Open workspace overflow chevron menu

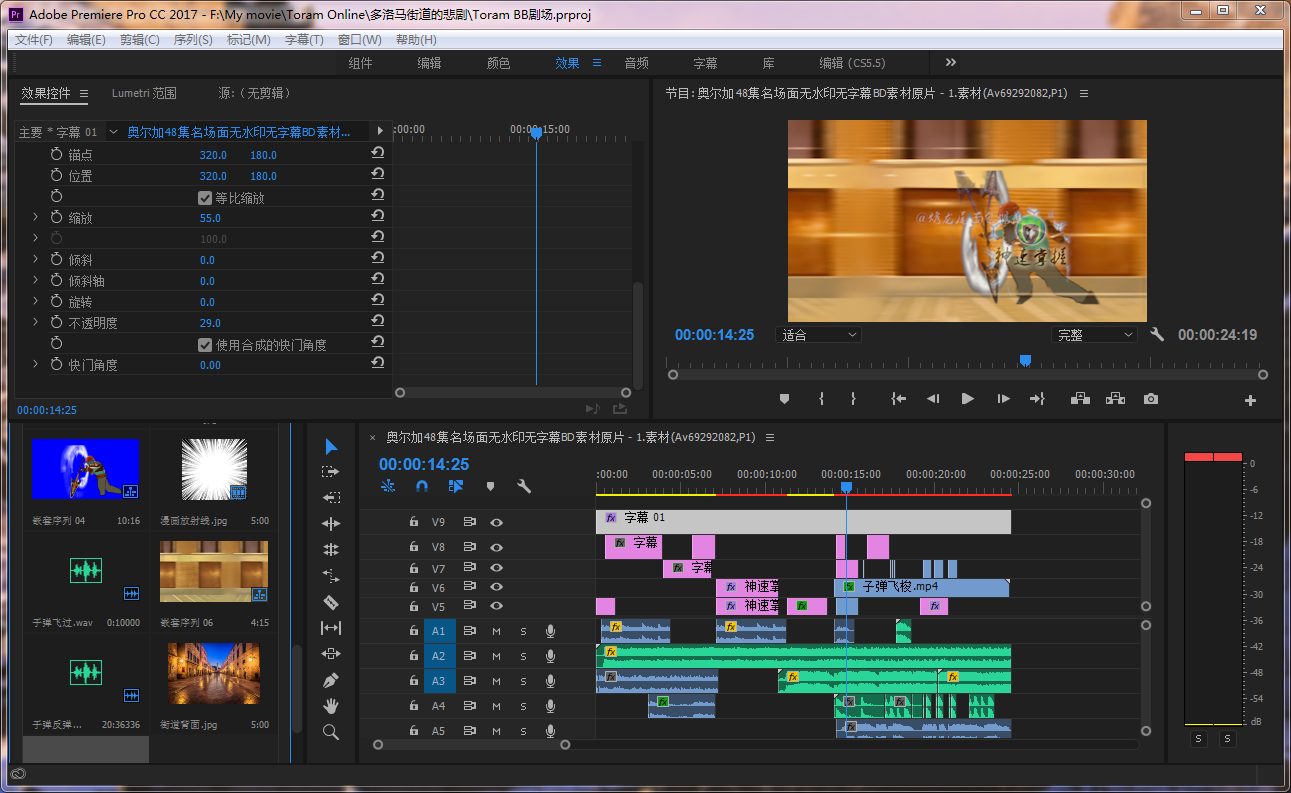(x=951, y=62)
